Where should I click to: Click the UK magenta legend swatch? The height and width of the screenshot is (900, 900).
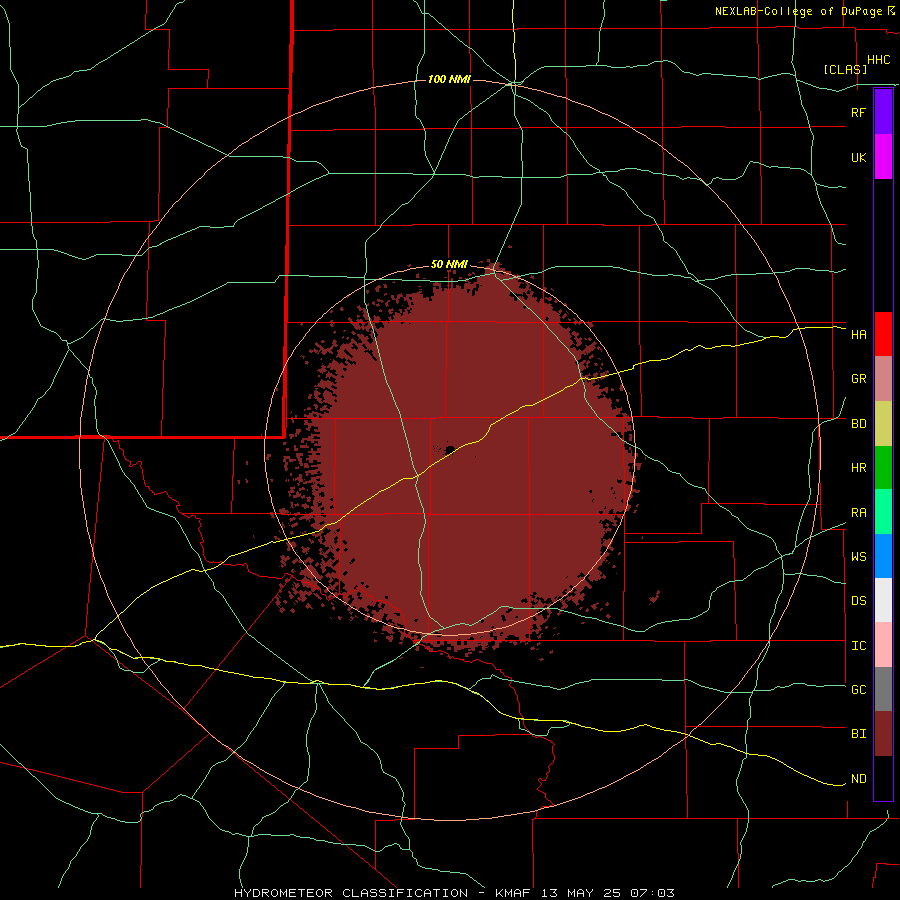[x=883, y=157]
